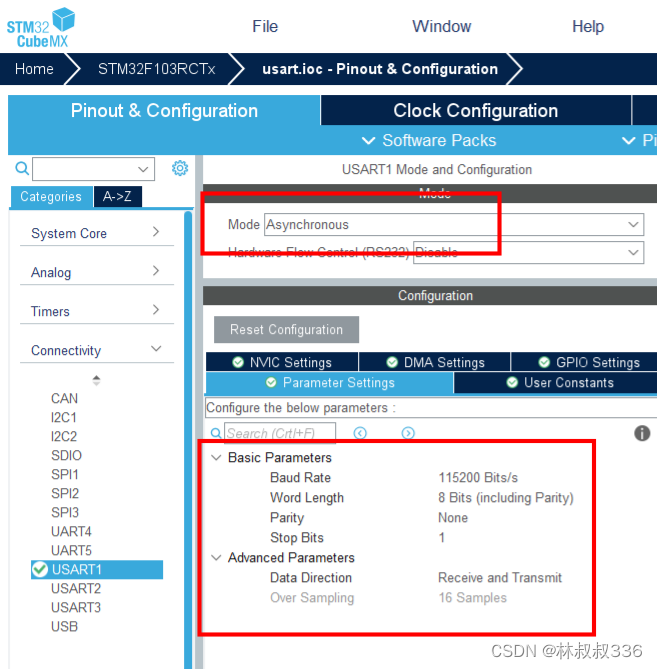Go to Home breadcrumb
This screenshot has width=657, height=669.
(34, 69)
